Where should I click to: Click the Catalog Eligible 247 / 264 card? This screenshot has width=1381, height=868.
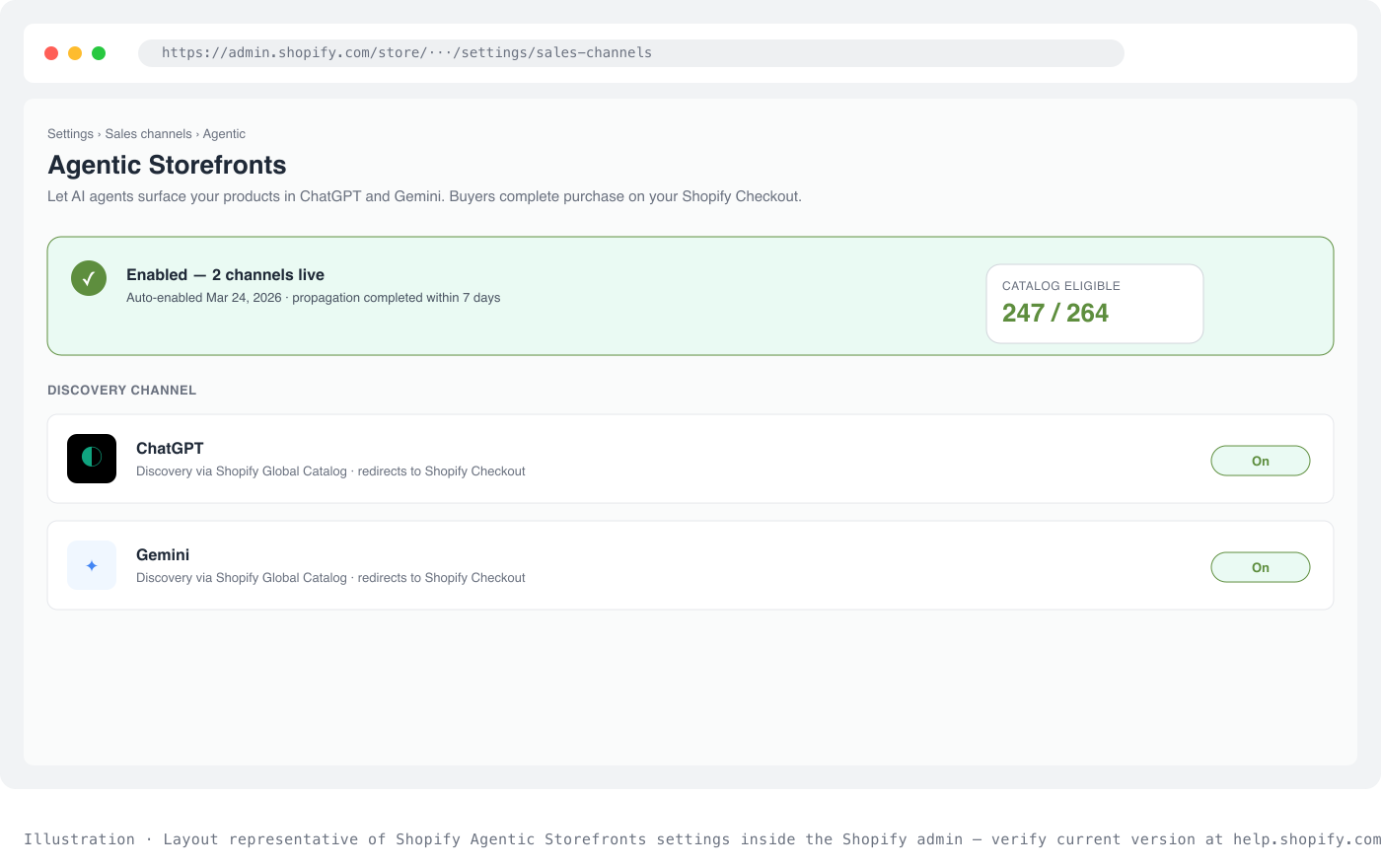(1095, 304)
